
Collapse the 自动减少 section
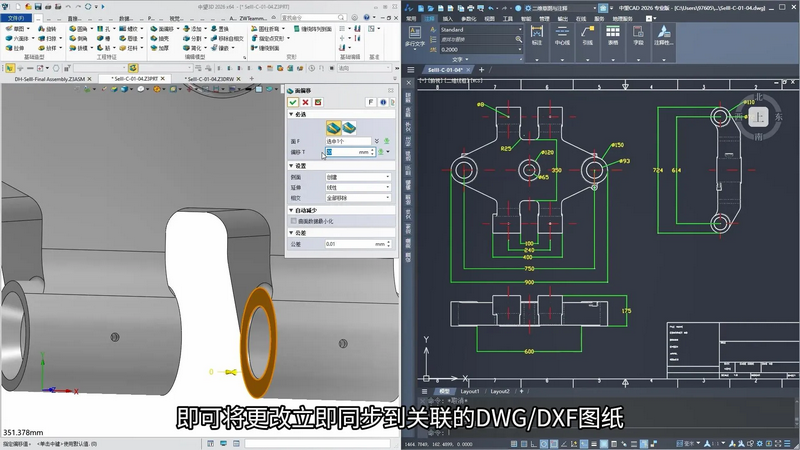[x=291, y=211]
